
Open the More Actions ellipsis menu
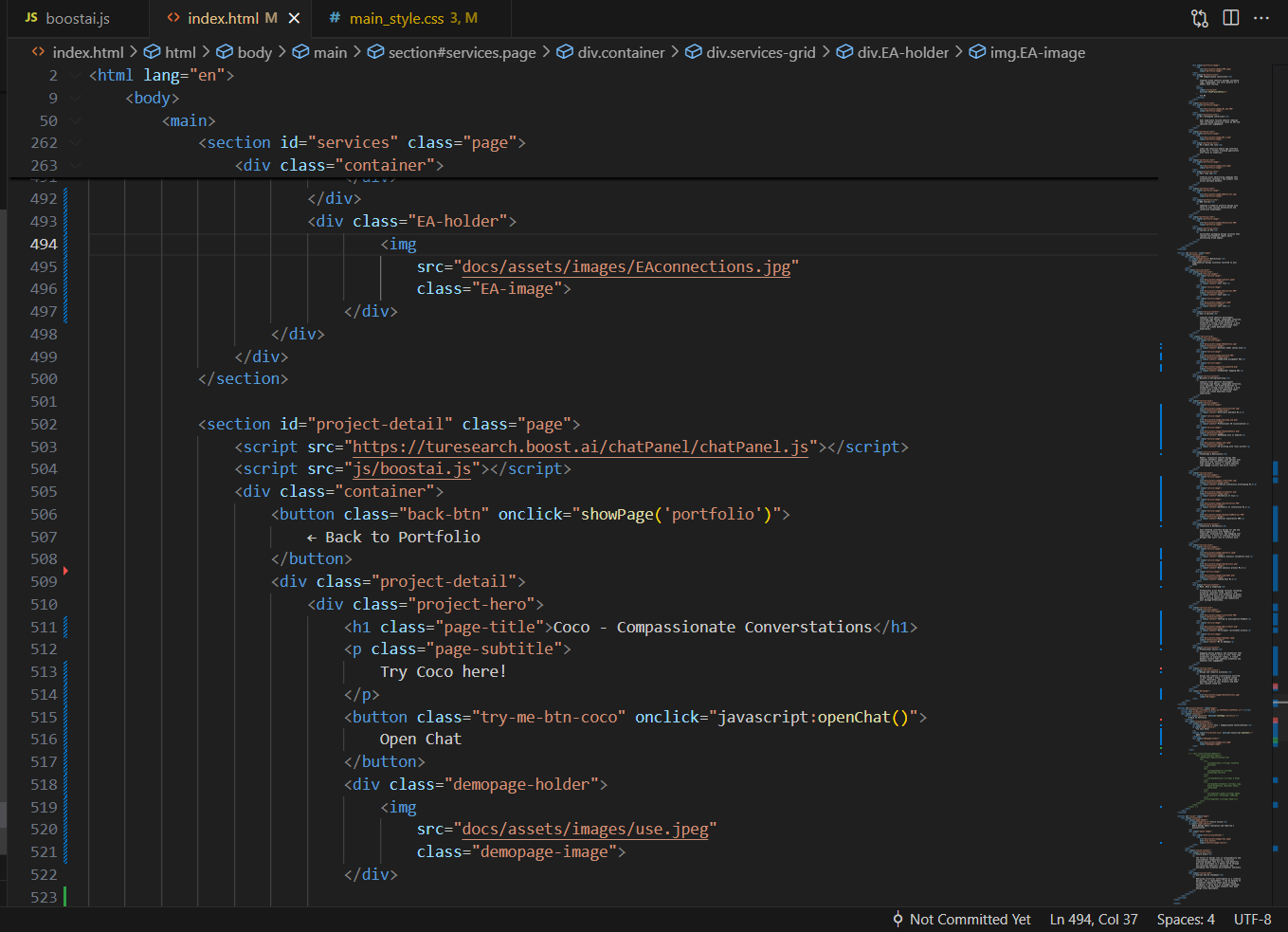tap(1261, 18)
